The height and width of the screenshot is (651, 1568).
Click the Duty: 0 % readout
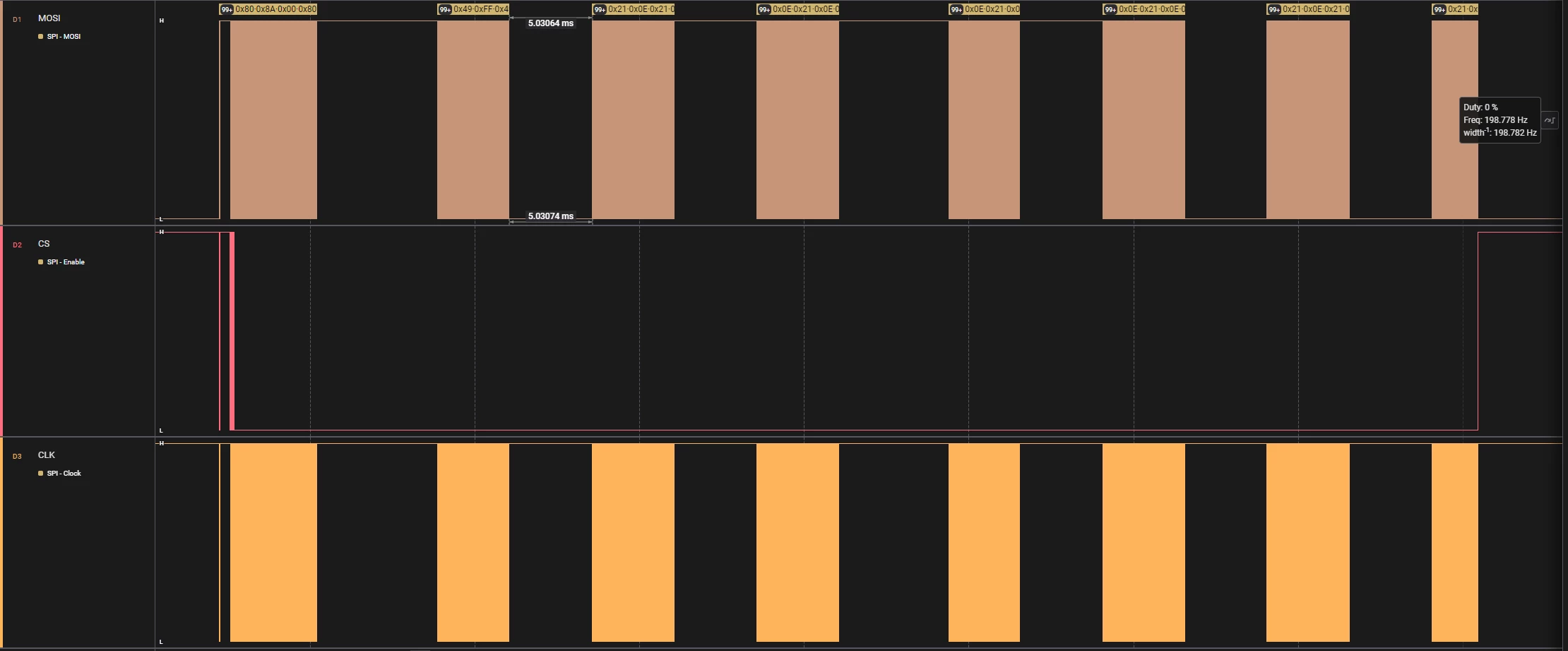(x=1480, y=107)
